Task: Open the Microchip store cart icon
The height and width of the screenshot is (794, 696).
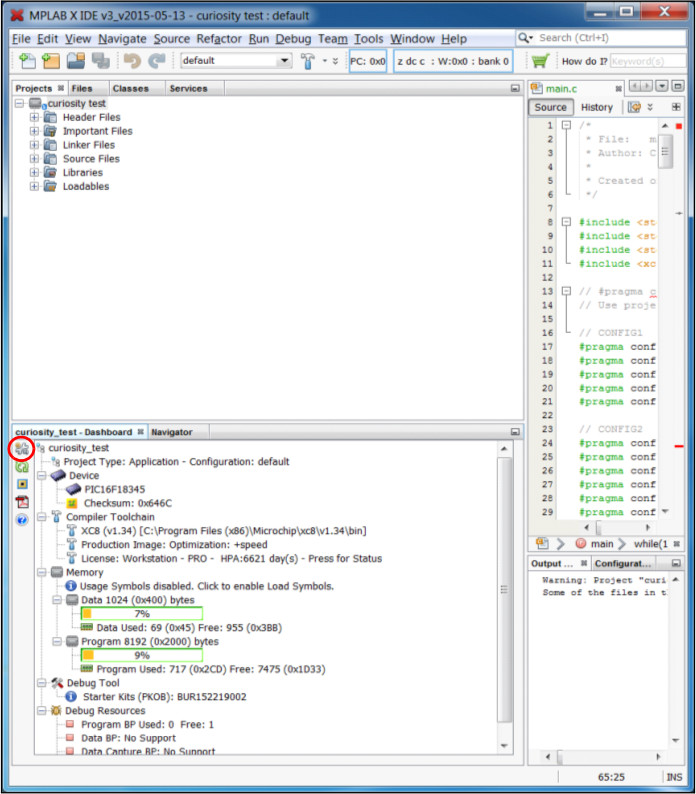Action: click(540, 61)
